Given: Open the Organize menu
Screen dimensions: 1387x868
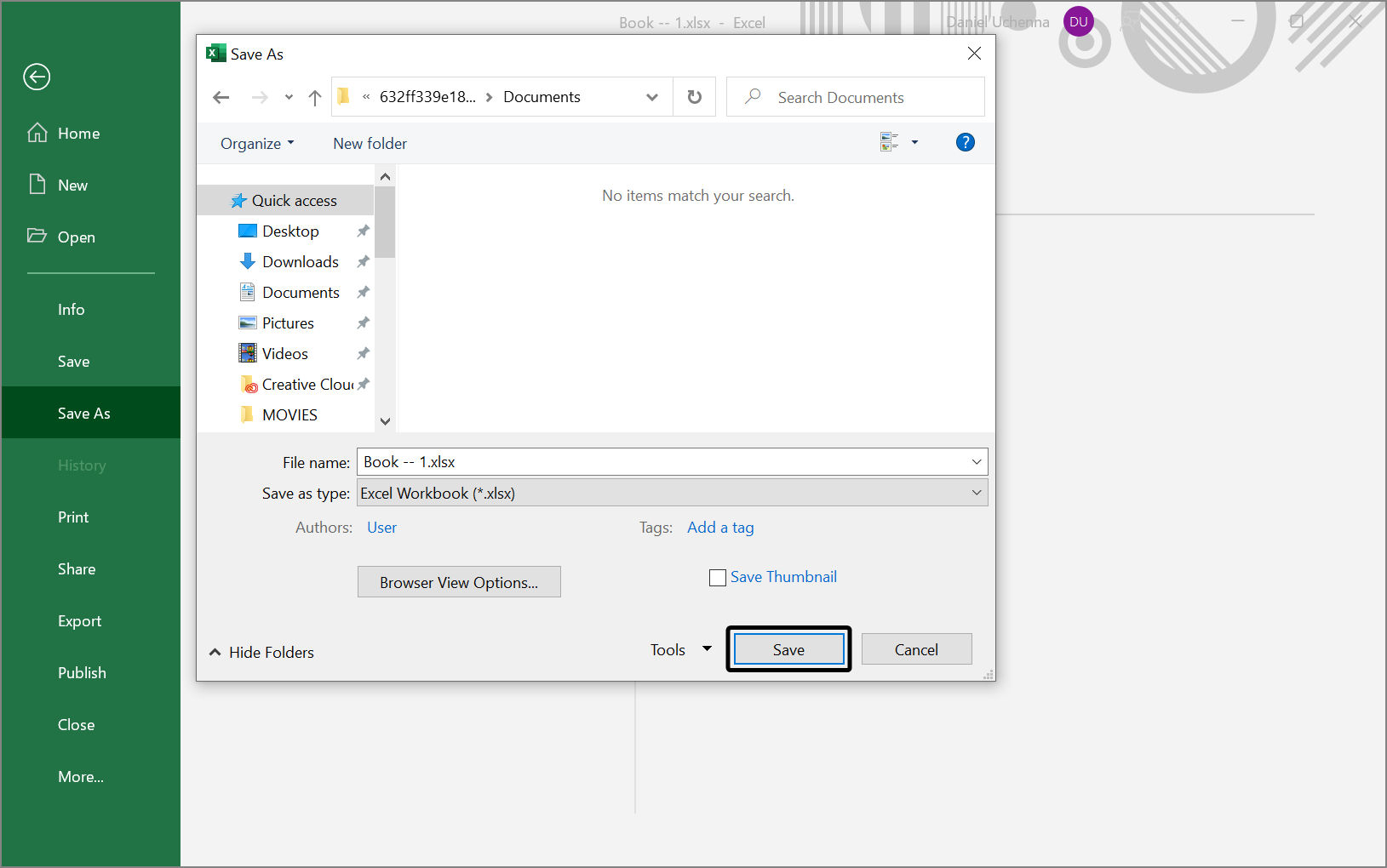Looking at the screenshot, I should [x=256, y=143].
